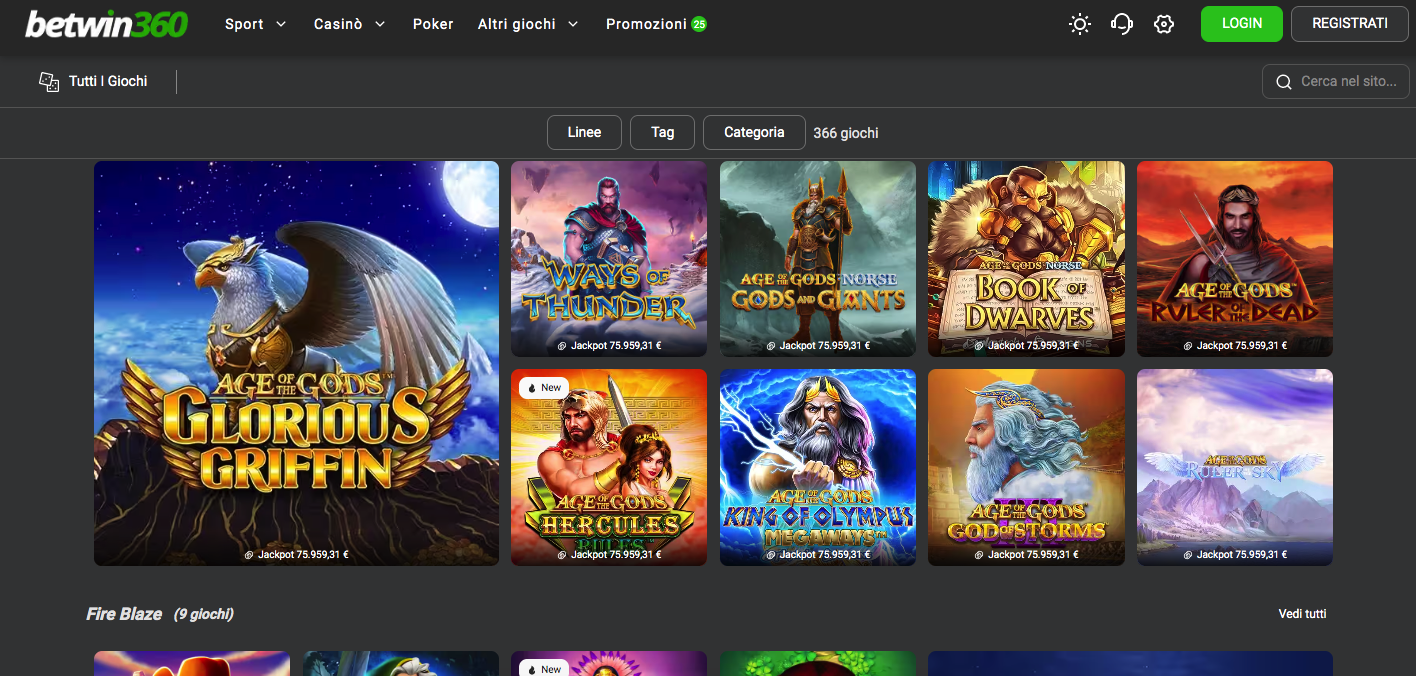This screenshot has width=1416, height=676.
Task: Open the settings gear icon
Action: [x=1164, y=24]
